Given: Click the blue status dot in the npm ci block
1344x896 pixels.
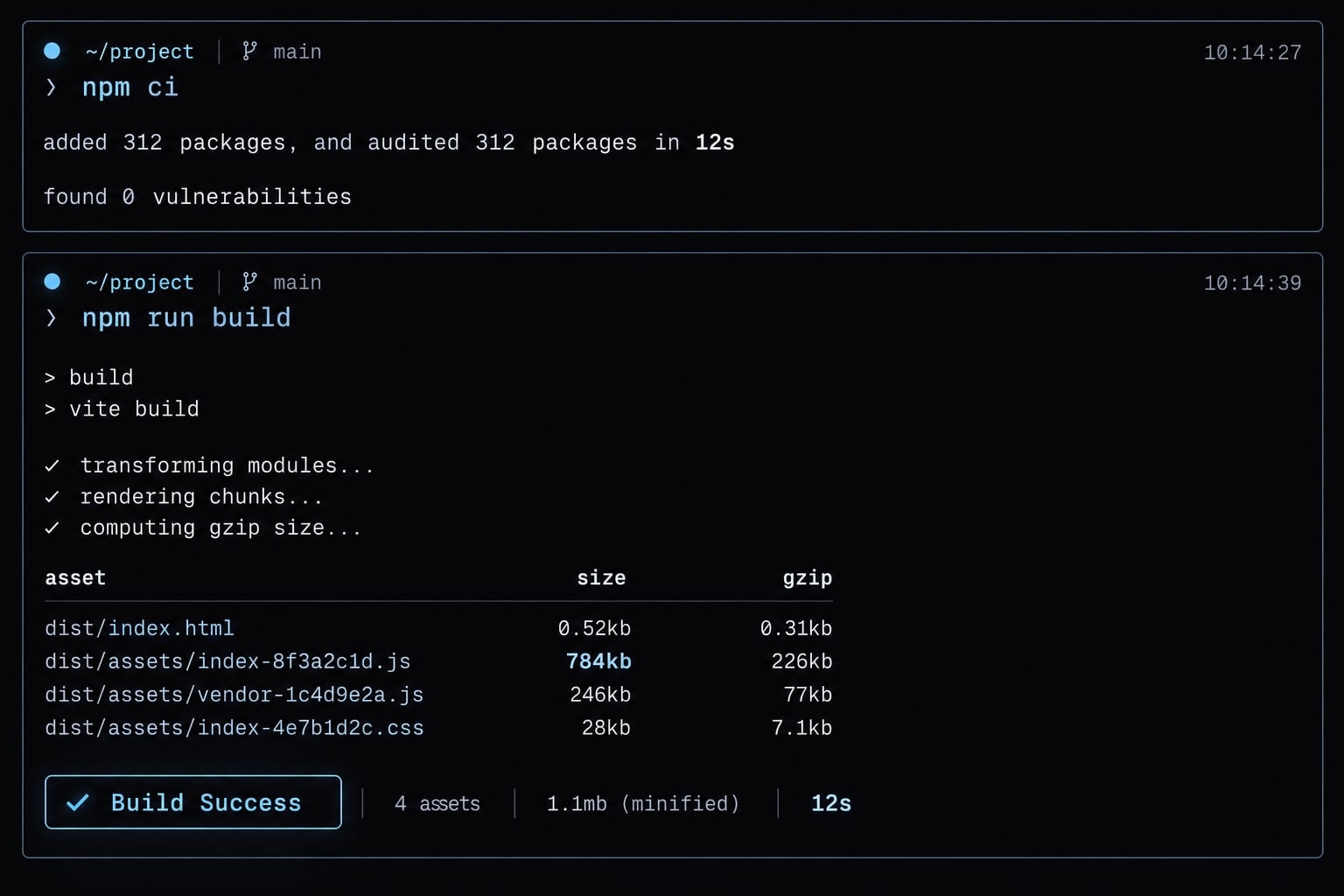Looking at the screenshot, I should point(52,51).
